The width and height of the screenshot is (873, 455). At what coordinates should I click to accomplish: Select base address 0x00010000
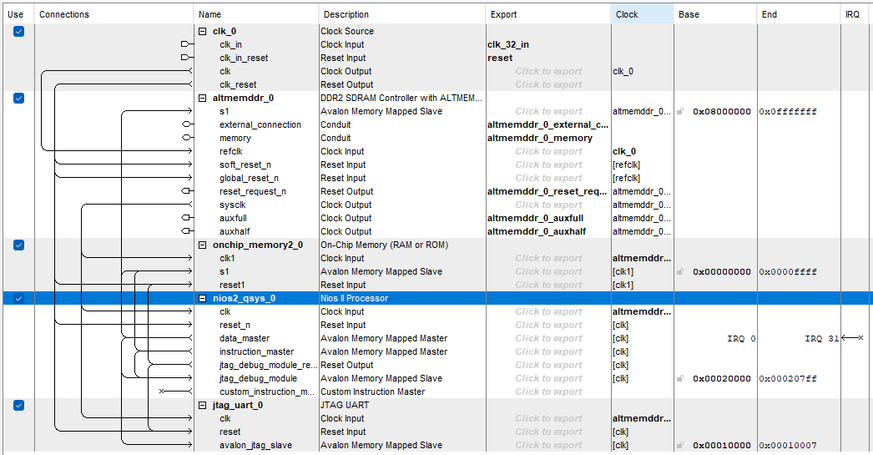click(x=722, y=446)
